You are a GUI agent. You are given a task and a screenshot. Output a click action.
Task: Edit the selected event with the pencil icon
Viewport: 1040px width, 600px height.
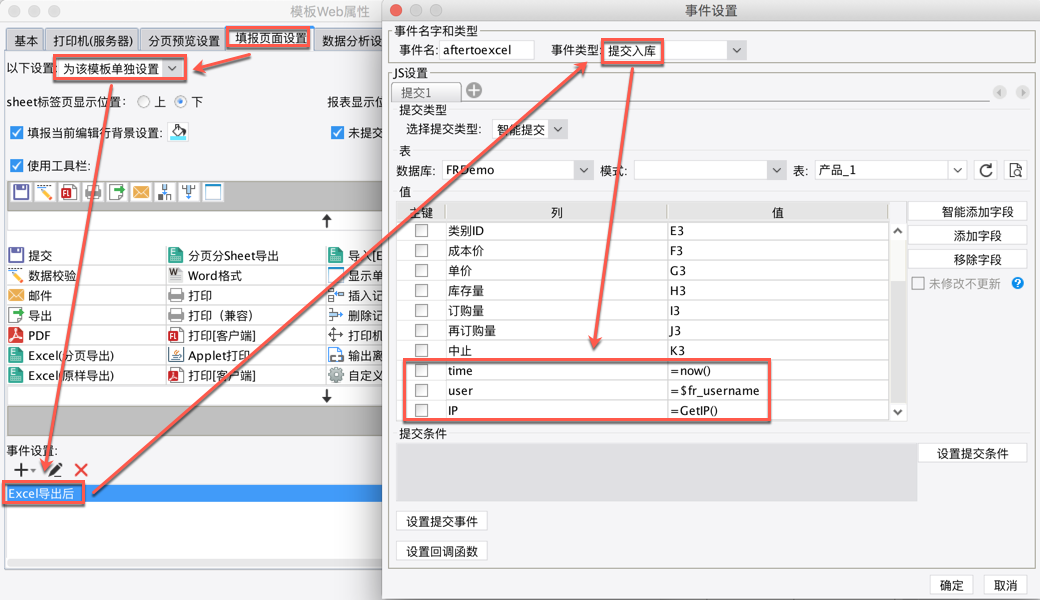tap(54, 469)
